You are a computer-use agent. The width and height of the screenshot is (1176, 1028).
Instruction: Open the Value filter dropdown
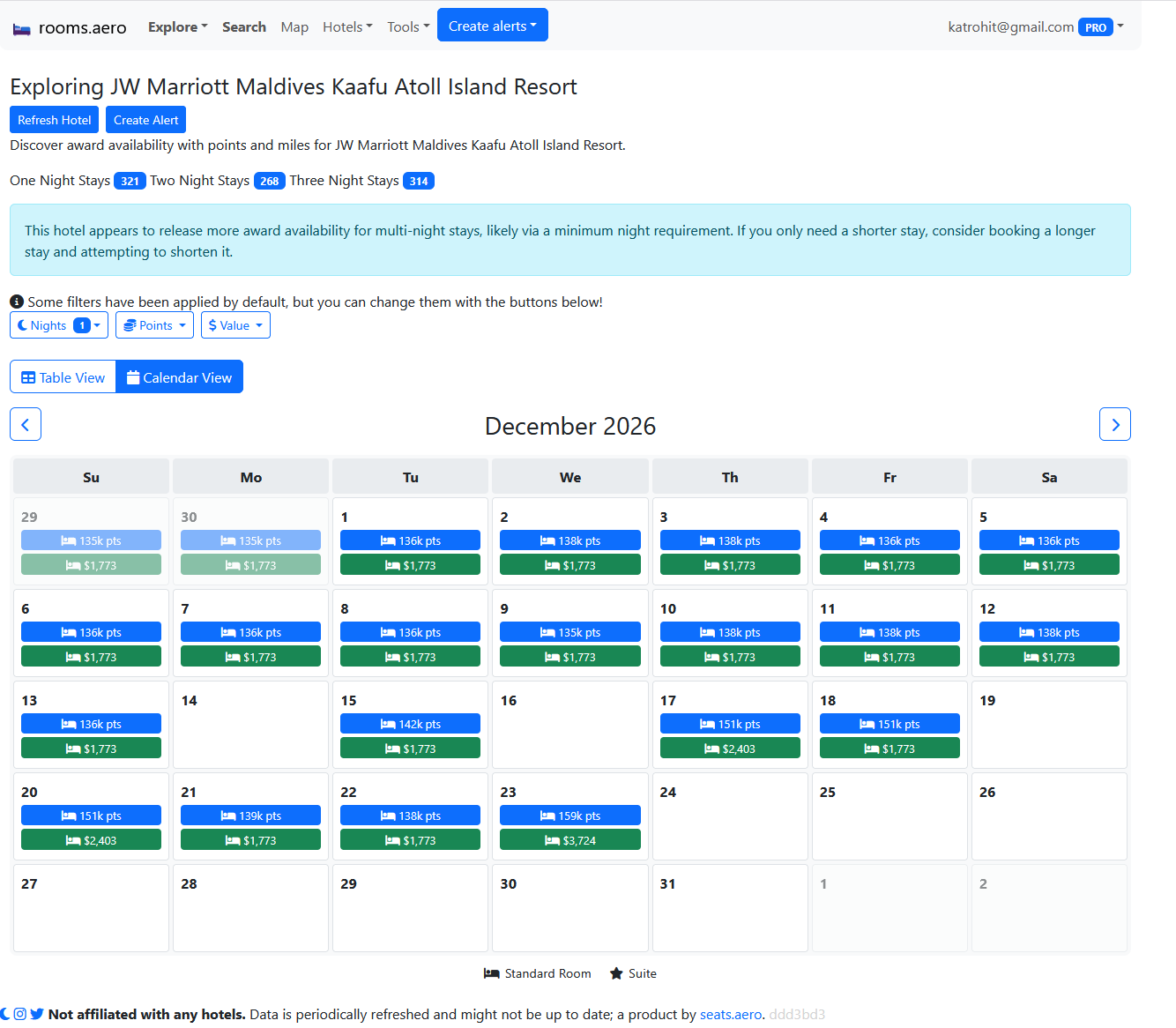[x=235, y=325]
